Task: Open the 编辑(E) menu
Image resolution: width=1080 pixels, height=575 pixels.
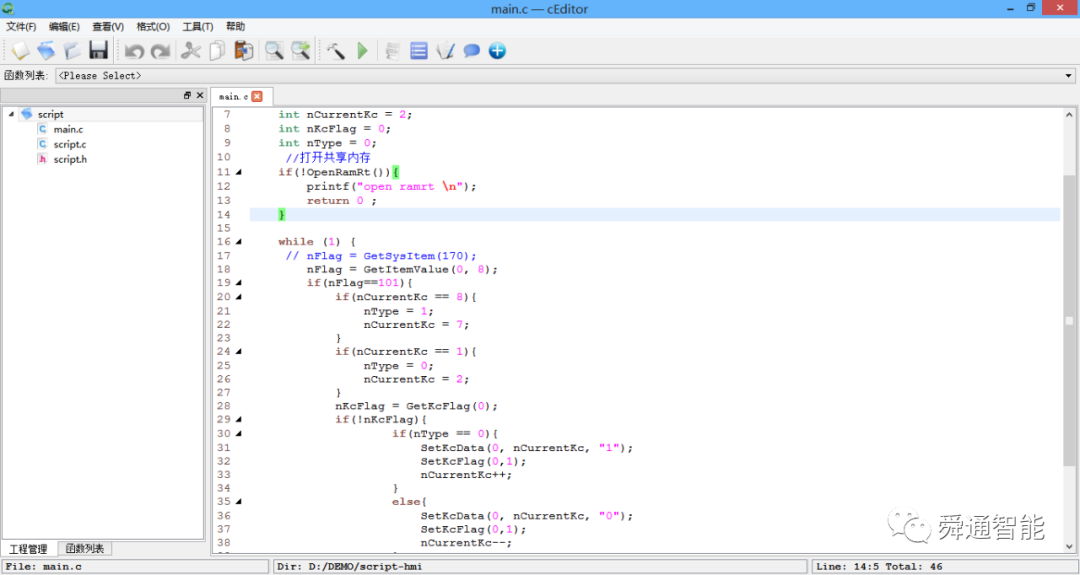Action: coord(64,26)
